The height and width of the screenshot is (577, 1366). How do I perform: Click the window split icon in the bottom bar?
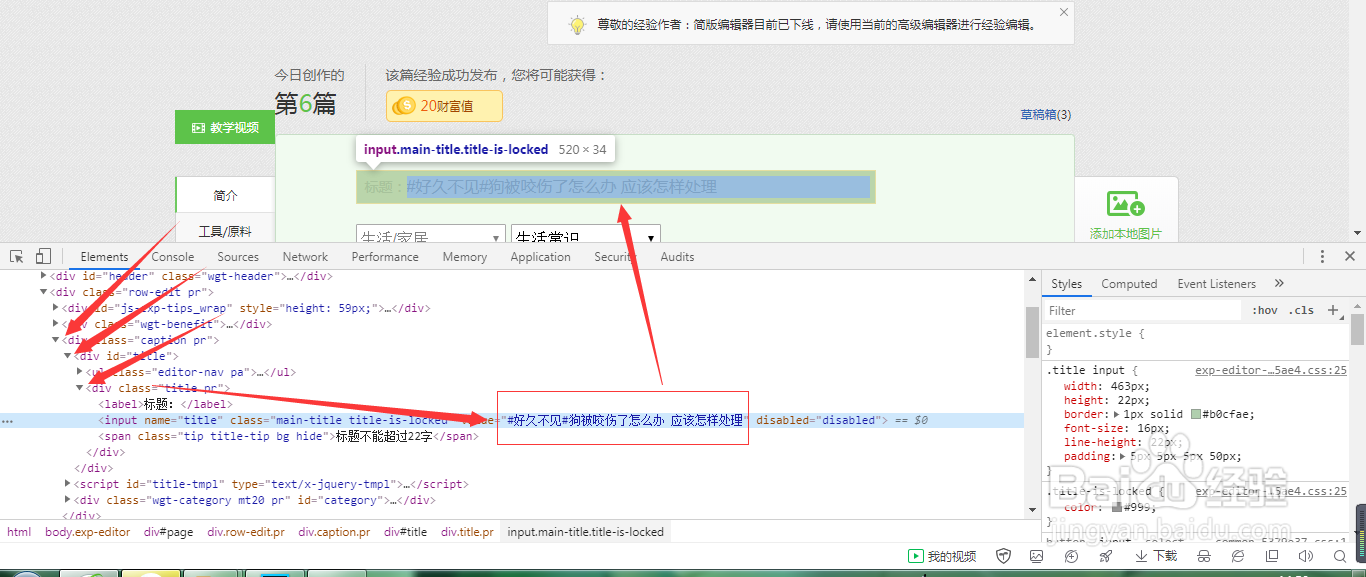1271,556
